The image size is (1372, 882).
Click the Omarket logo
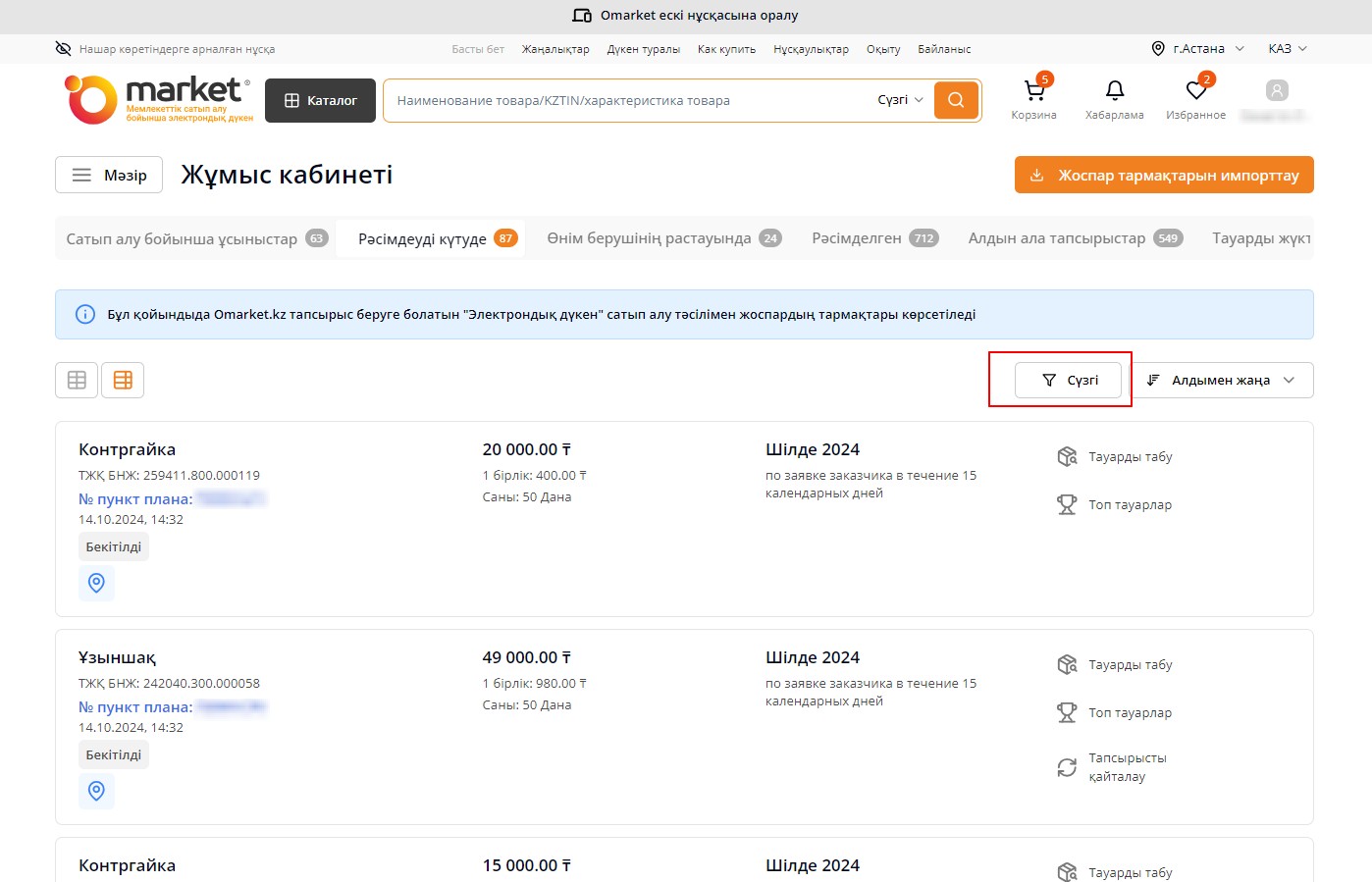(159, 100)
